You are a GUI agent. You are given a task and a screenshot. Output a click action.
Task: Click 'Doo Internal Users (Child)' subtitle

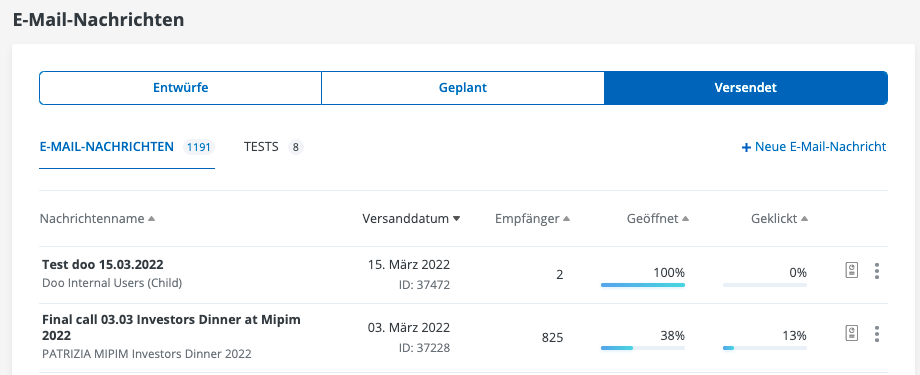click(112, 283)
